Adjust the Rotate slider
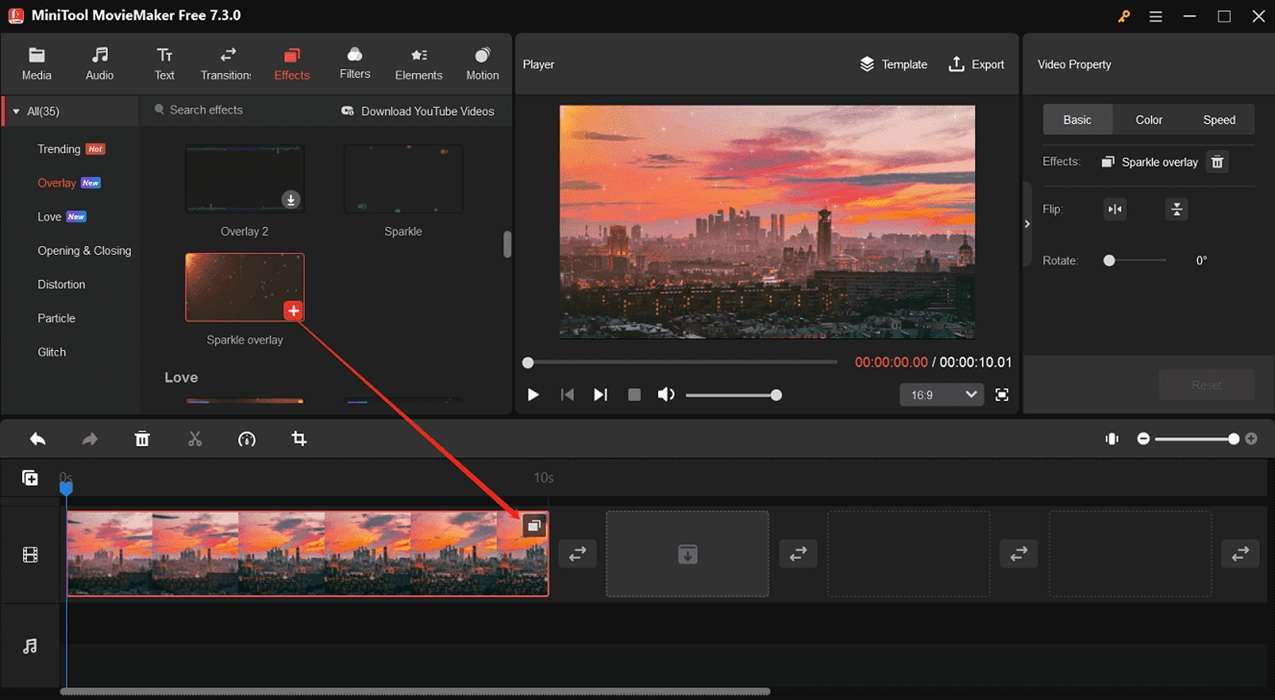Screen dimensions: 1275x700 1136,260
